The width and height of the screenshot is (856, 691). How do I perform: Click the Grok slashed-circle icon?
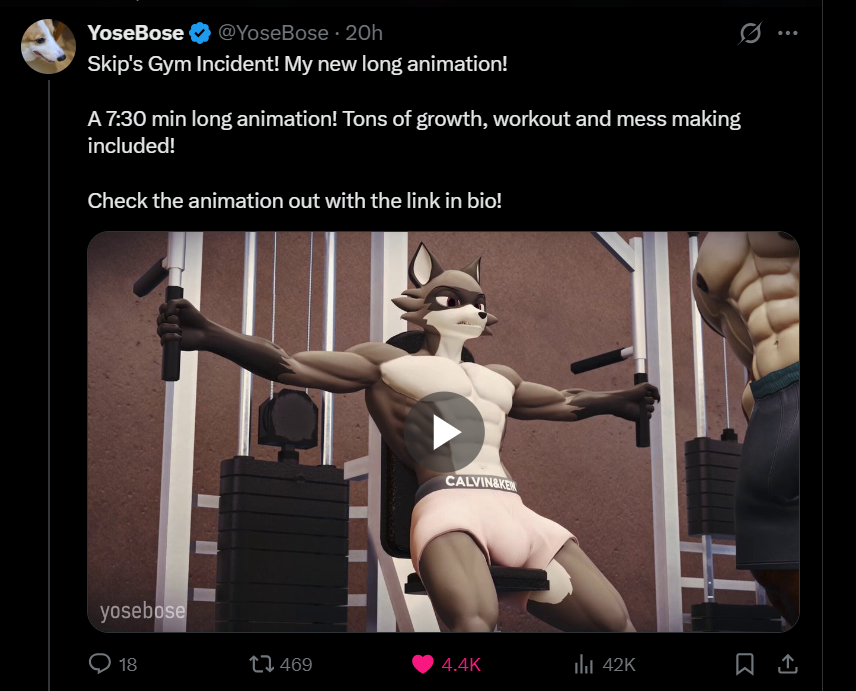(x=750, y=33)
